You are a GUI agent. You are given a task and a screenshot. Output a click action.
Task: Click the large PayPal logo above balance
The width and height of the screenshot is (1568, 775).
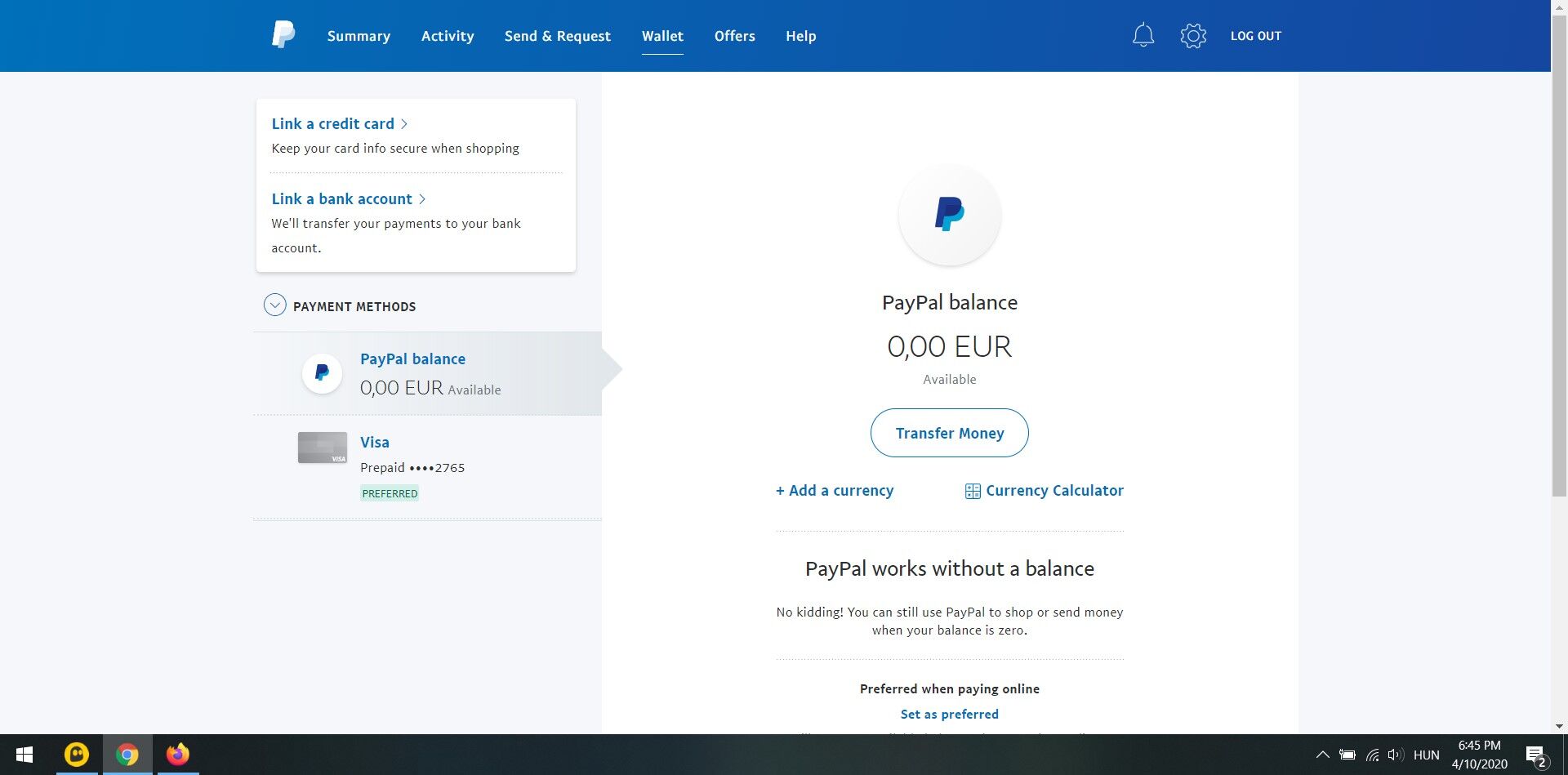pyautogui.click(x=949, y=215)
